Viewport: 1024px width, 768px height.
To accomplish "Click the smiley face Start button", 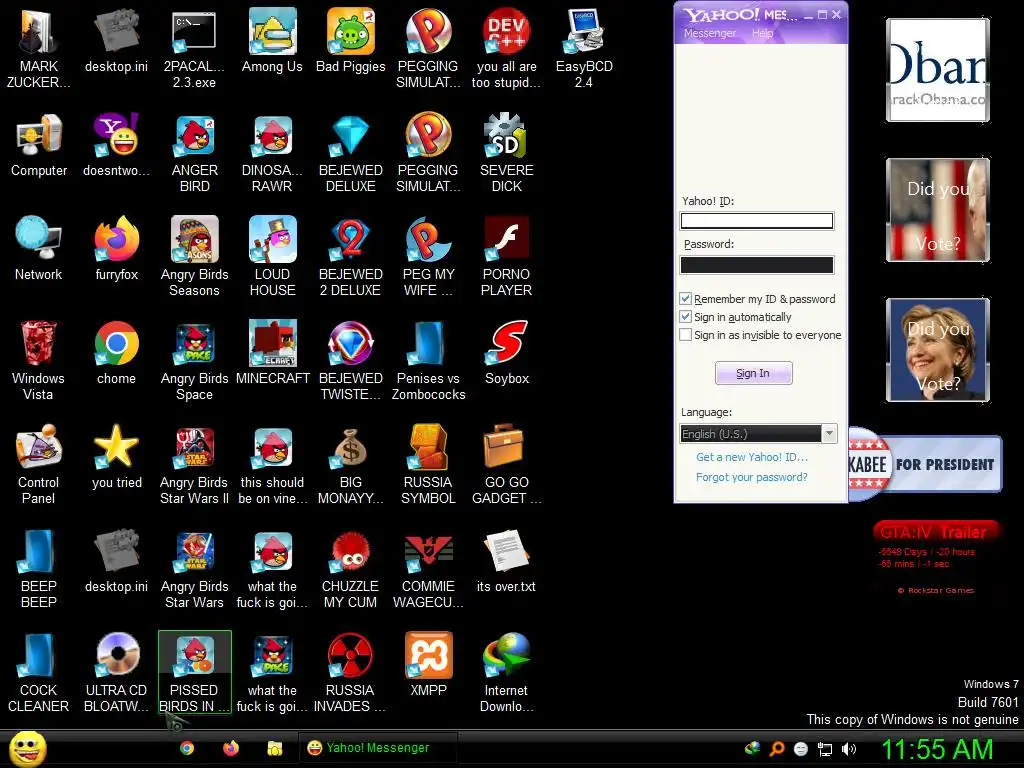I will pyautogui.click(x=27, y=748).
